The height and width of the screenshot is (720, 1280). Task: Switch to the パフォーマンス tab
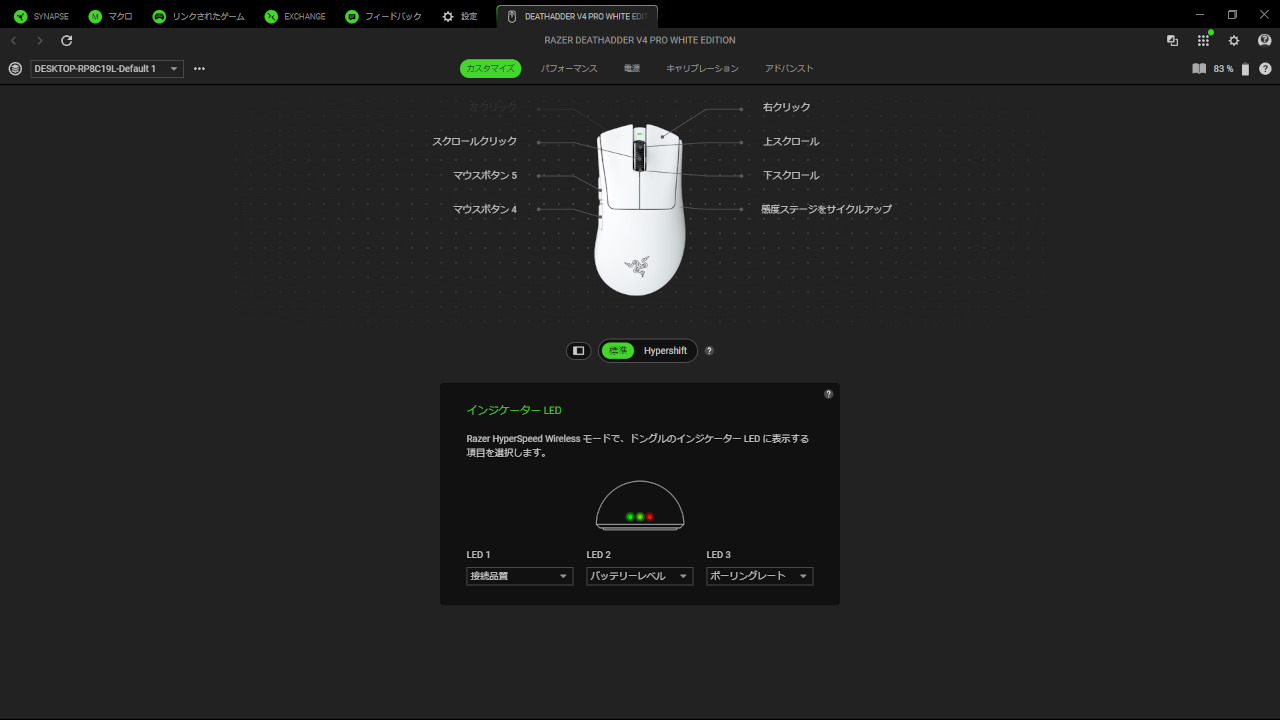pyautogui.click(x=569, y=68)
